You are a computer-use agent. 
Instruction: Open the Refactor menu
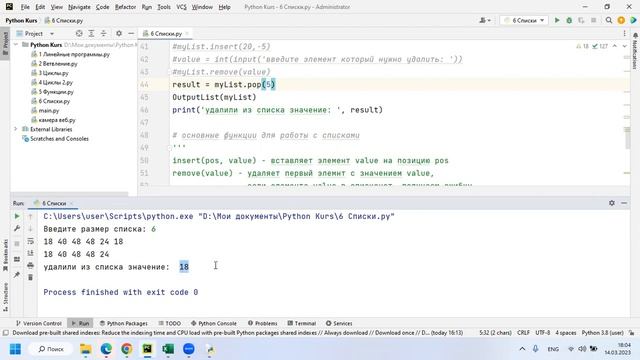125,7
